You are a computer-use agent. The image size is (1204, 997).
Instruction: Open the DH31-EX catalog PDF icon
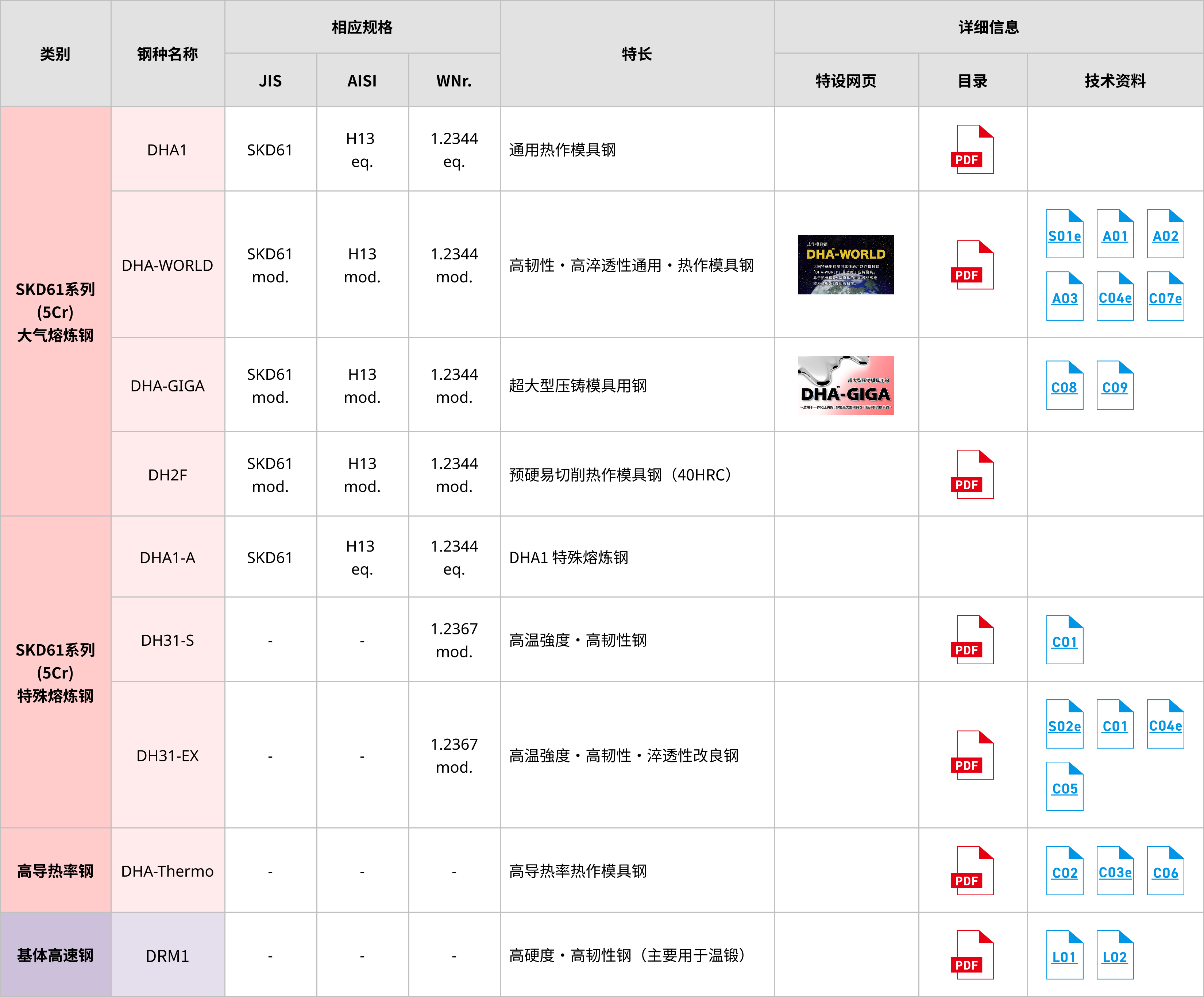tap(972, 755)
